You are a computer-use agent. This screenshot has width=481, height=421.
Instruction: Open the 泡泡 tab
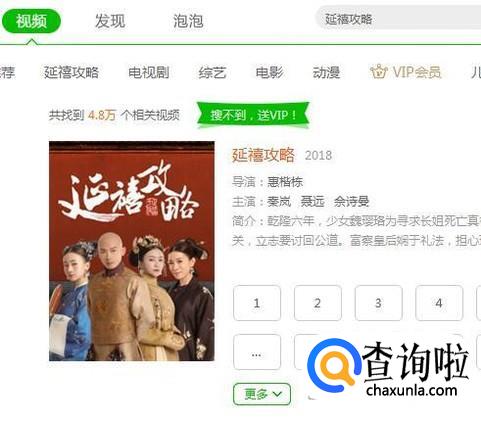188,21
